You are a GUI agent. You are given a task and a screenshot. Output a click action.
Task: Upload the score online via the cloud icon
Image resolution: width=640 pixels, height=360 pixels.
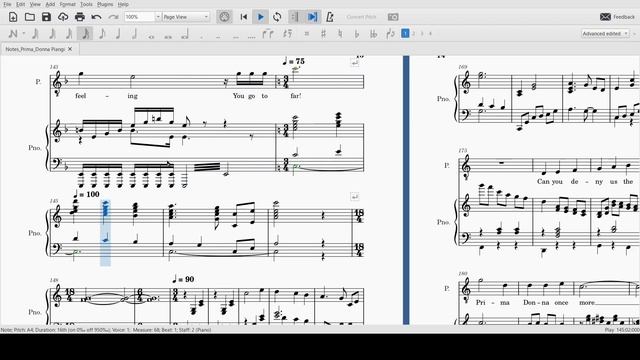(x=63, y=17)
